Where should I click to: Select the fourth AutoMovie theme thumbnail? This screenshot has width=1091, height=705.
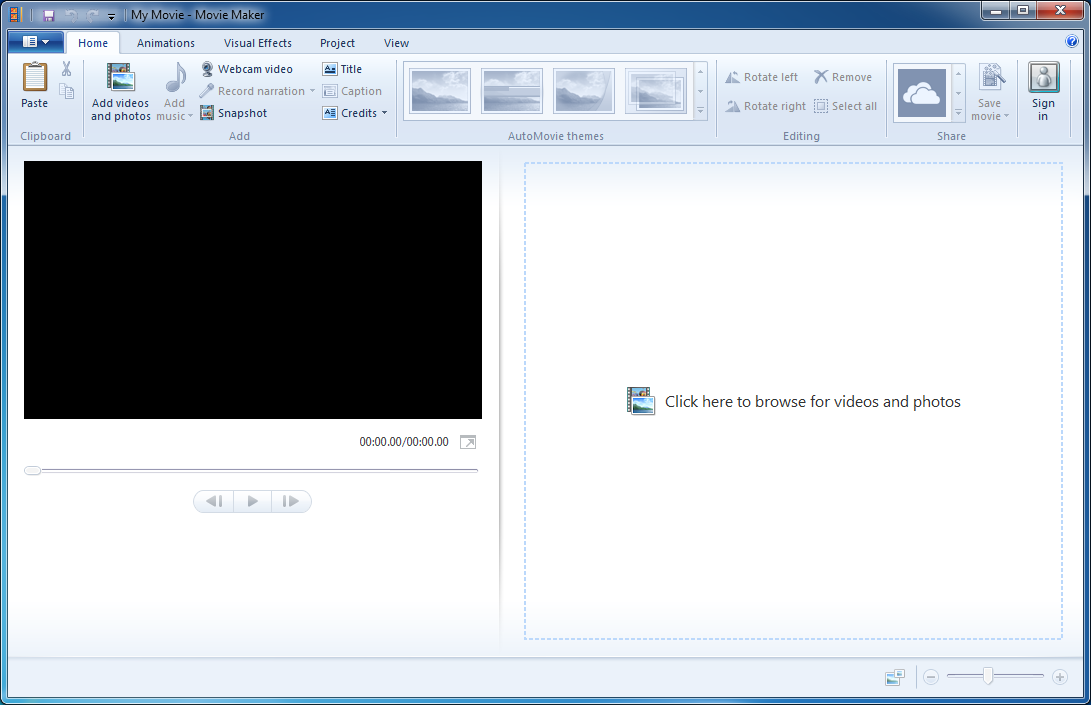pos(655,90)
